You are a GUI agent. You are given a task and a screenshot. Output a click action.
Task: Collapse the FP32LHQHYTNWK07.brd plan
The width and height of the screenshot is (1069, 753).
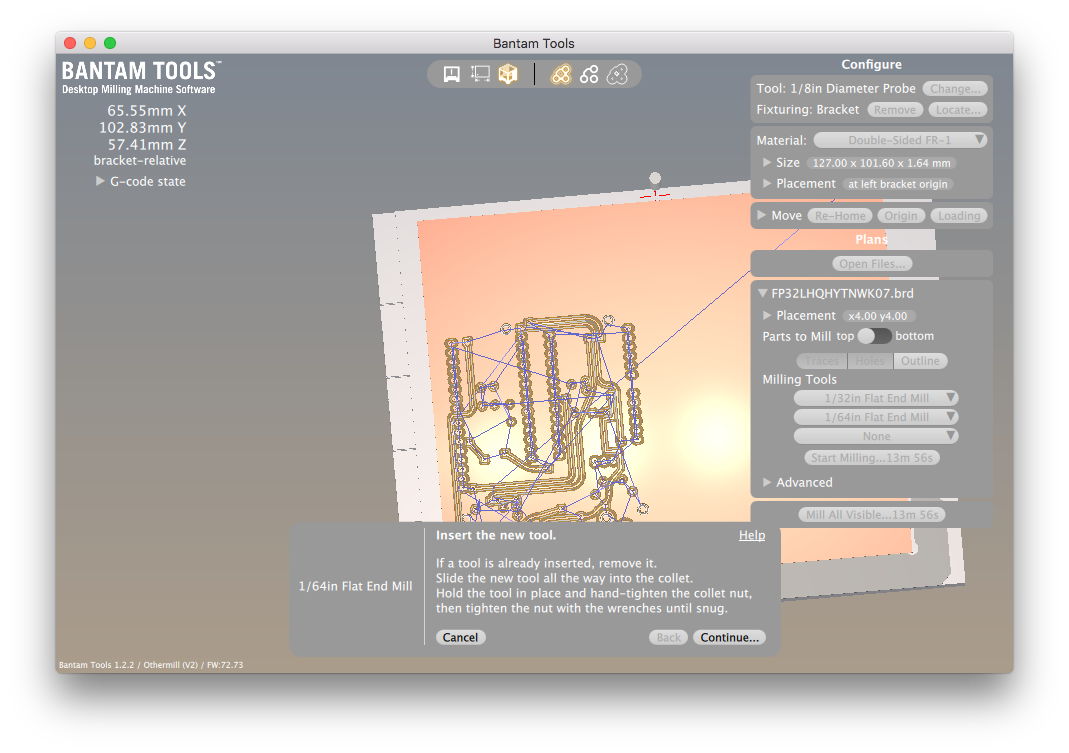pos(763,293)
